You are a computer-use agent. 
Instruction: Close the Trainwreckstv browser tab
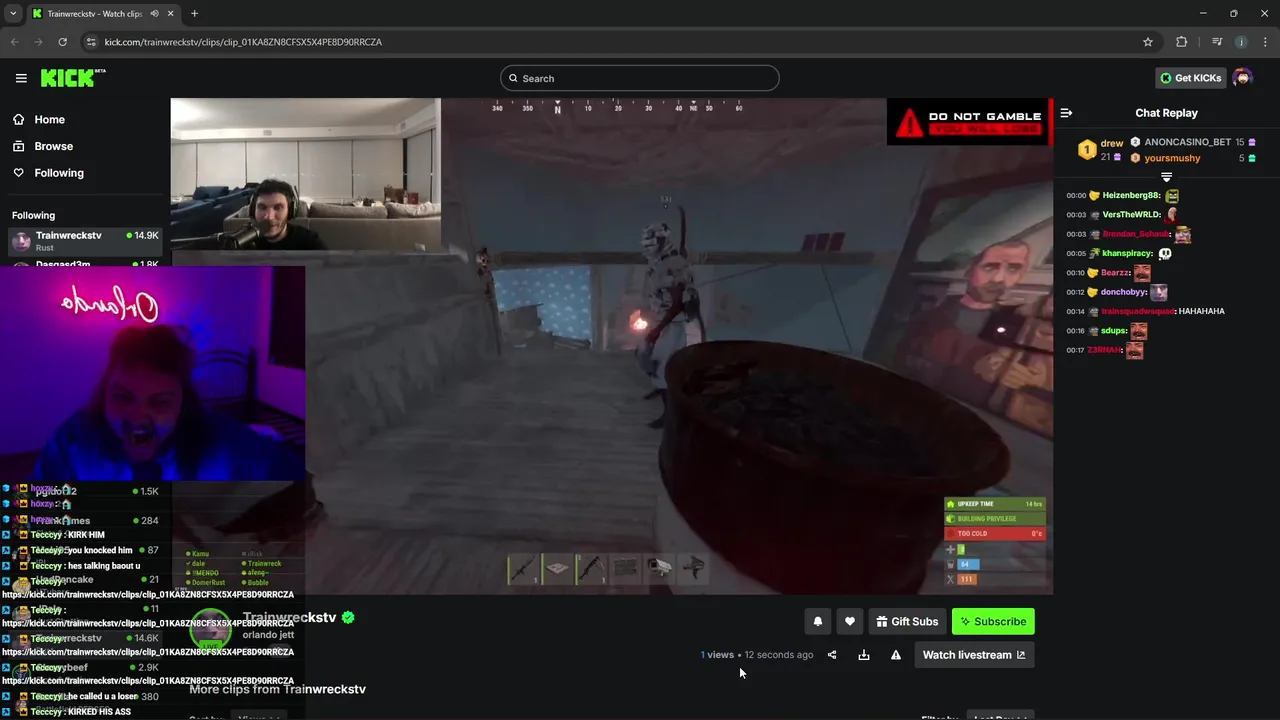(x=170, y=14)
